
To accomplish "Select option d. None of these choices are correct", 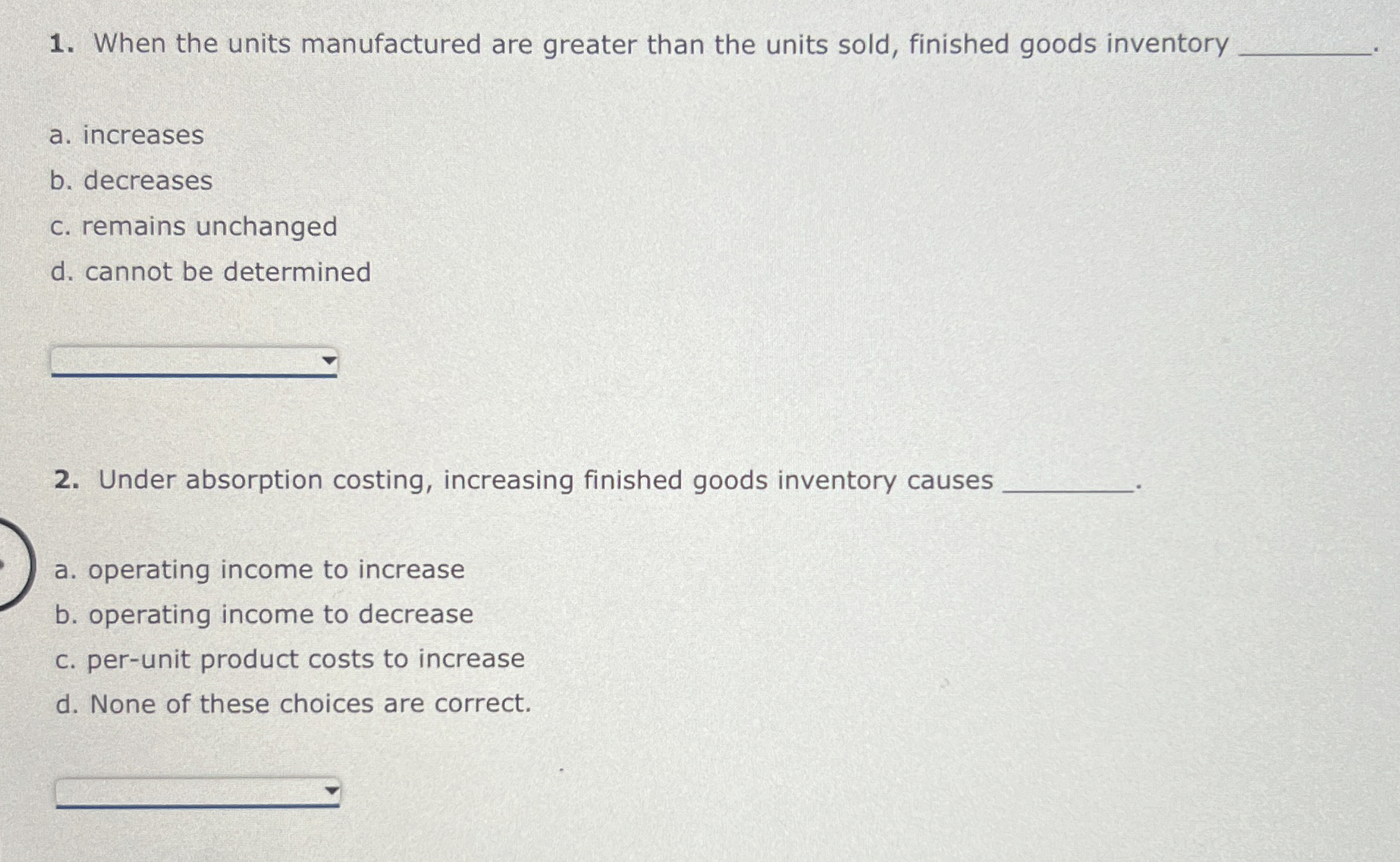I will tap(294, 704).
